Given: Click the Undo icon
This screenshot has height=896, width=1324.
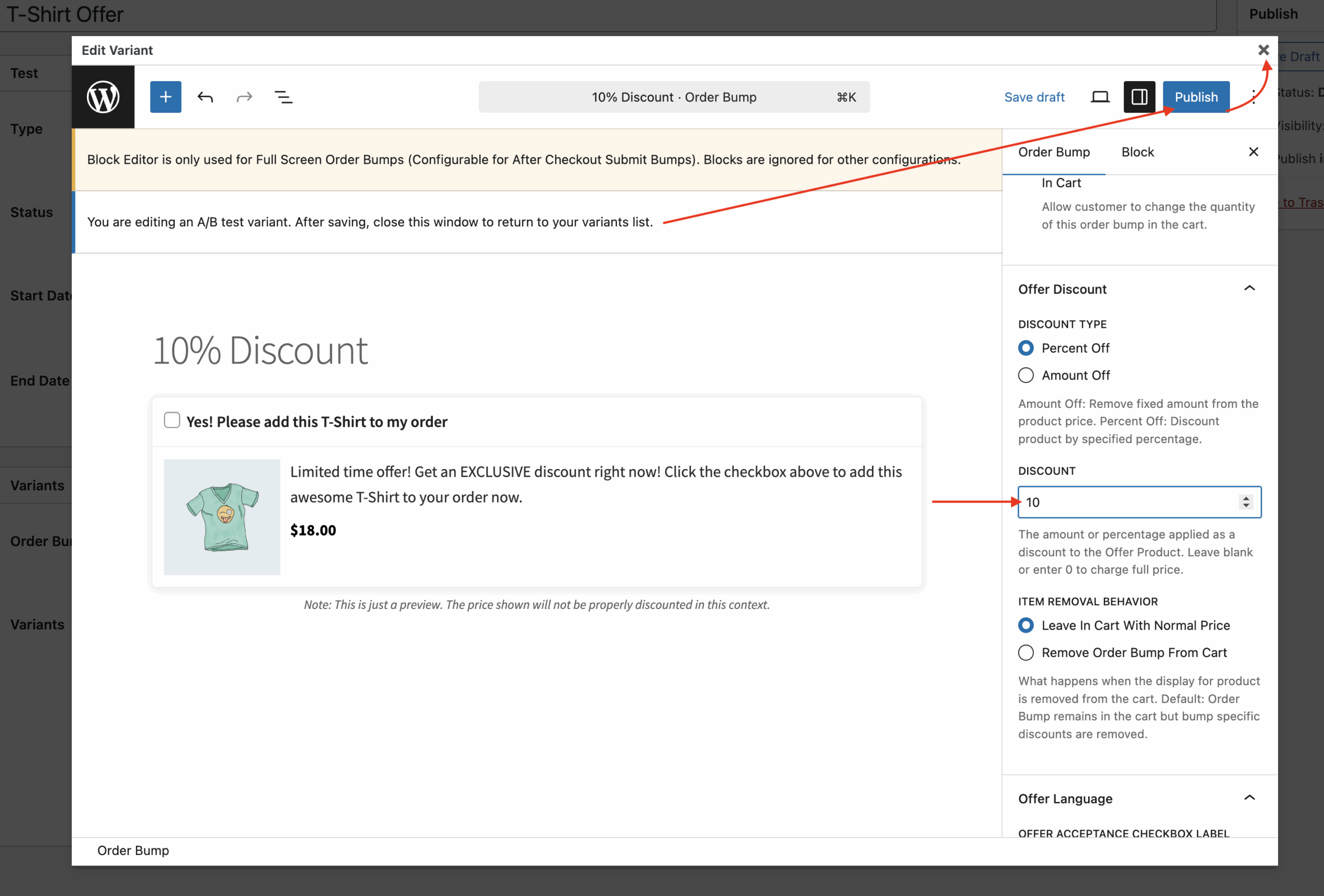Looking at the screenshot, I should coord(205,97).
